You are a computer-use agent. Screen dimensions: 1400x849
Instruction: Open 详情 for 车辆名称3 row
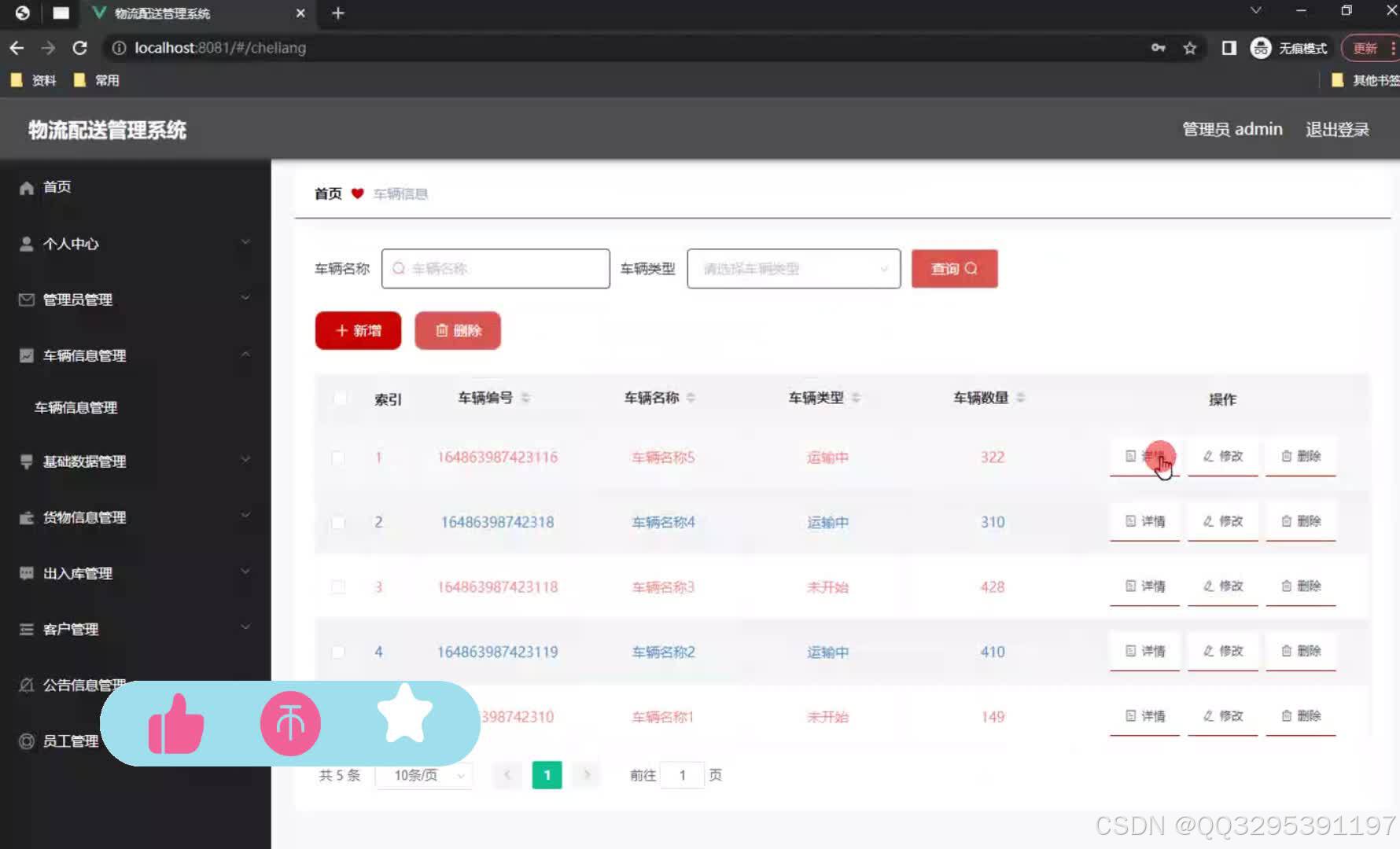point(1145,586)
